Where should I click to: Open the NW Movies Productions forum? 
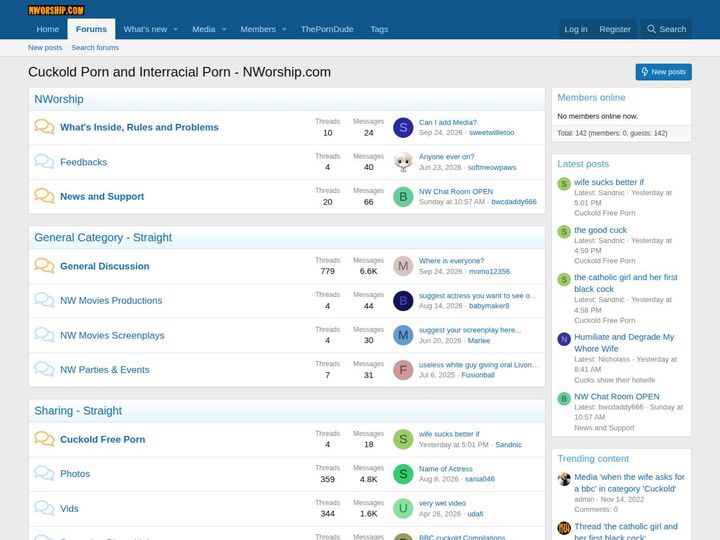coord(111,301)
